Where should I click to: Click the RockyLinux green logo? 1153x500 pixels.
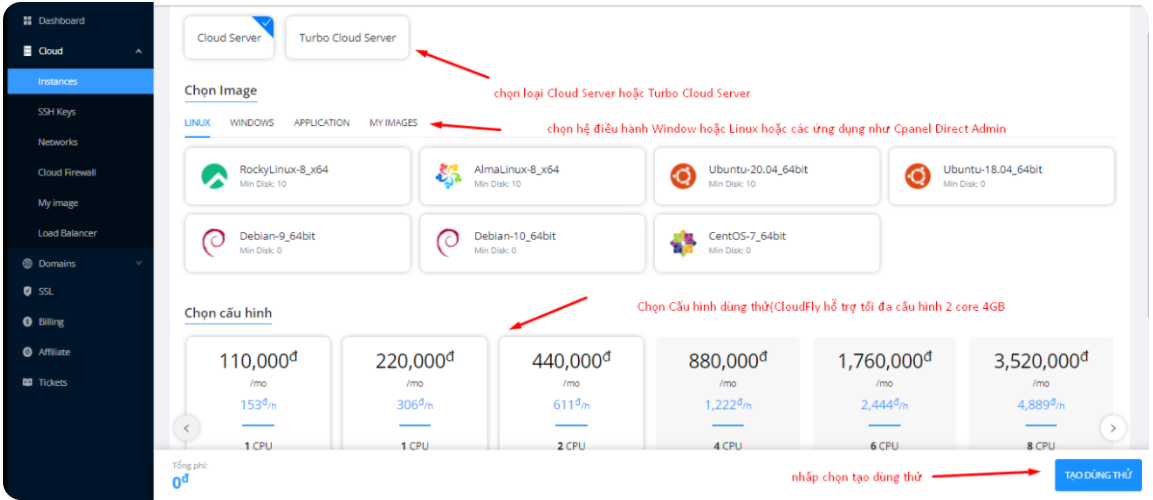click(x=213, y=176)
